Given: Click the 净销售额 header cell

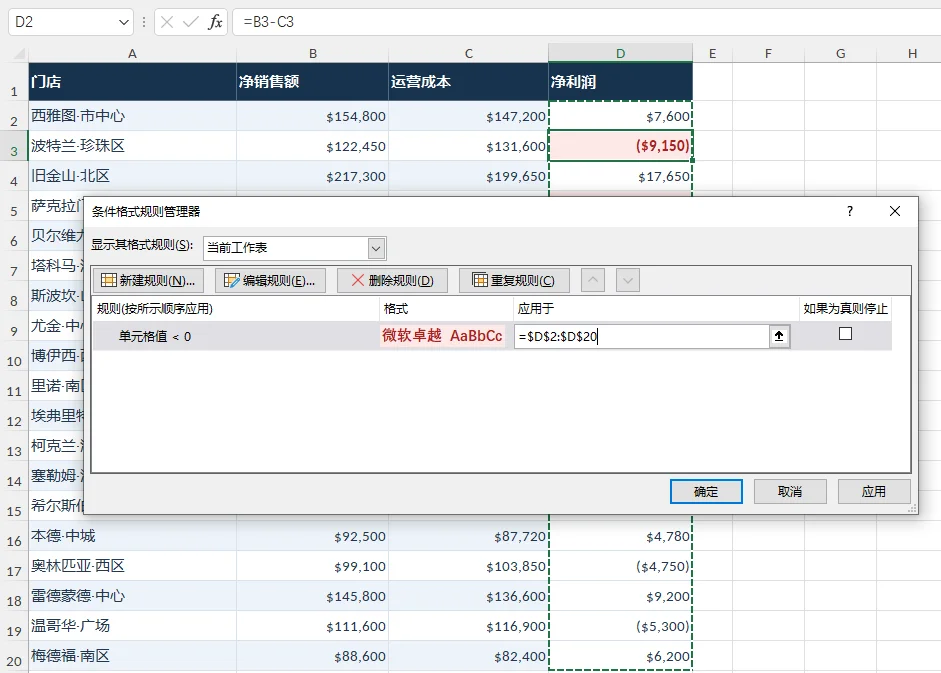Looking at the screenshot, I should coord(313,82).
